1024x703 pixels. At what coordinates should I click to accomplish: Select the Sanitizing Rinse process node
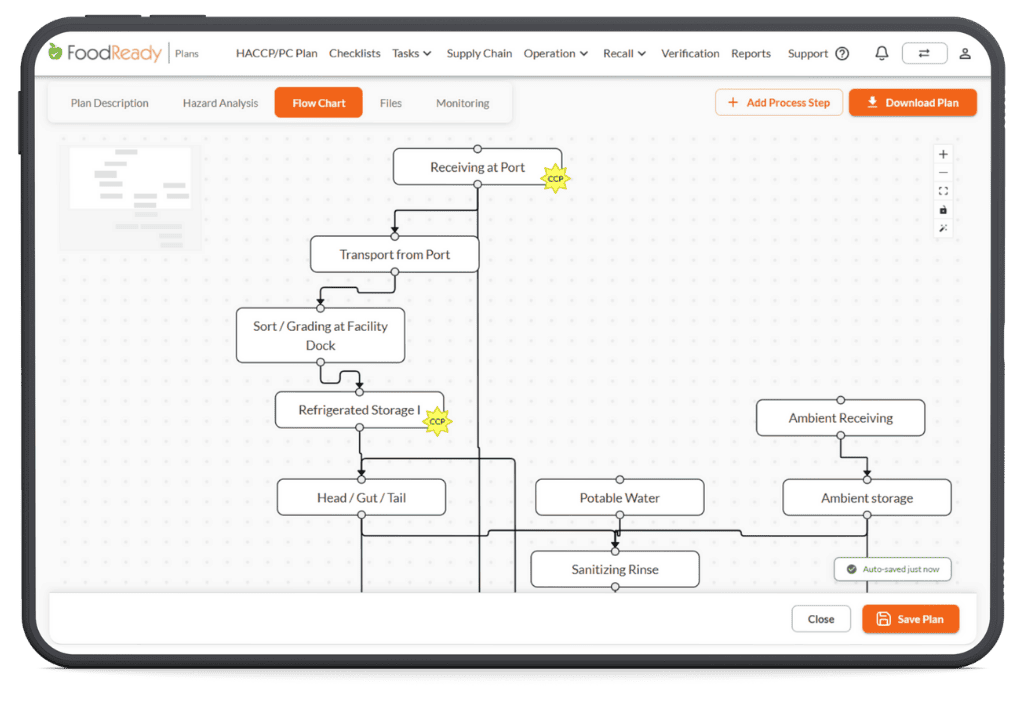[615, 569]
